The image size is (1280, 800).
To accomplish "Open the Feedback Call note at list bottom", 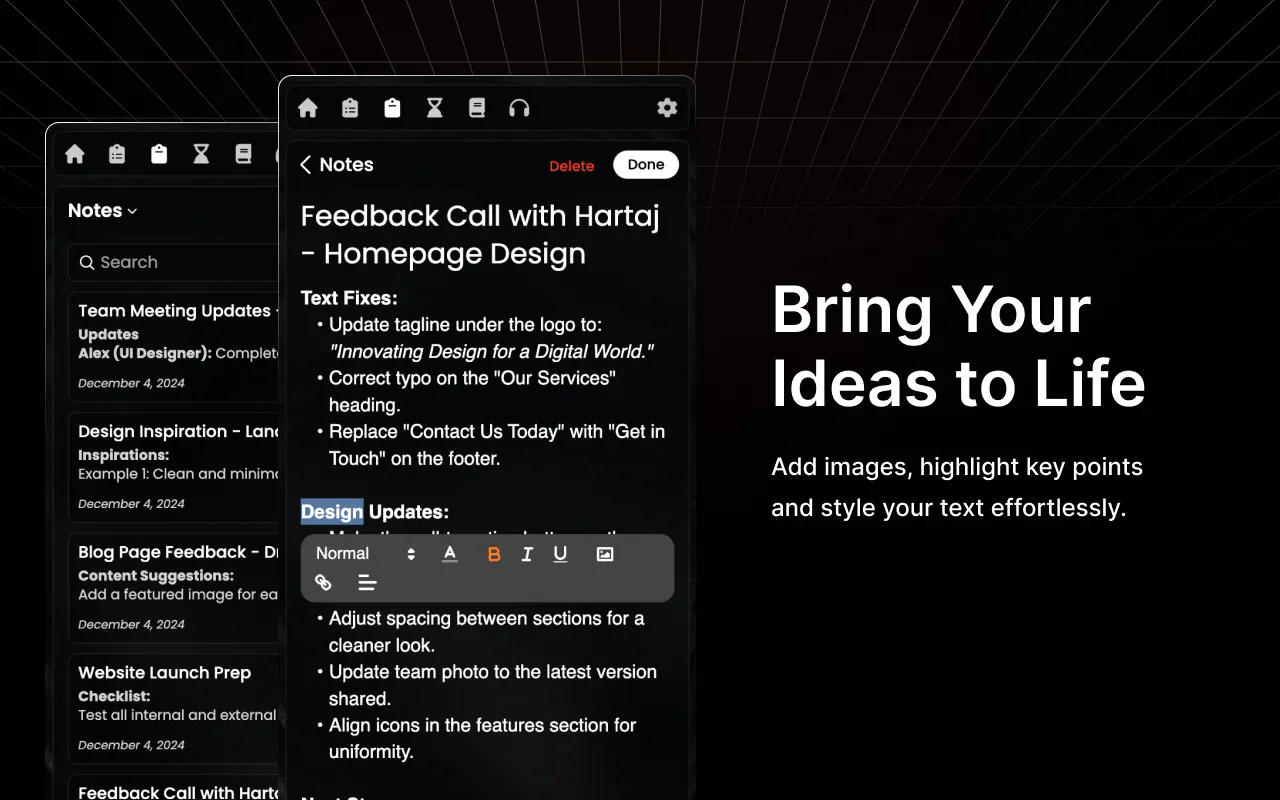I will coord(173,788).
